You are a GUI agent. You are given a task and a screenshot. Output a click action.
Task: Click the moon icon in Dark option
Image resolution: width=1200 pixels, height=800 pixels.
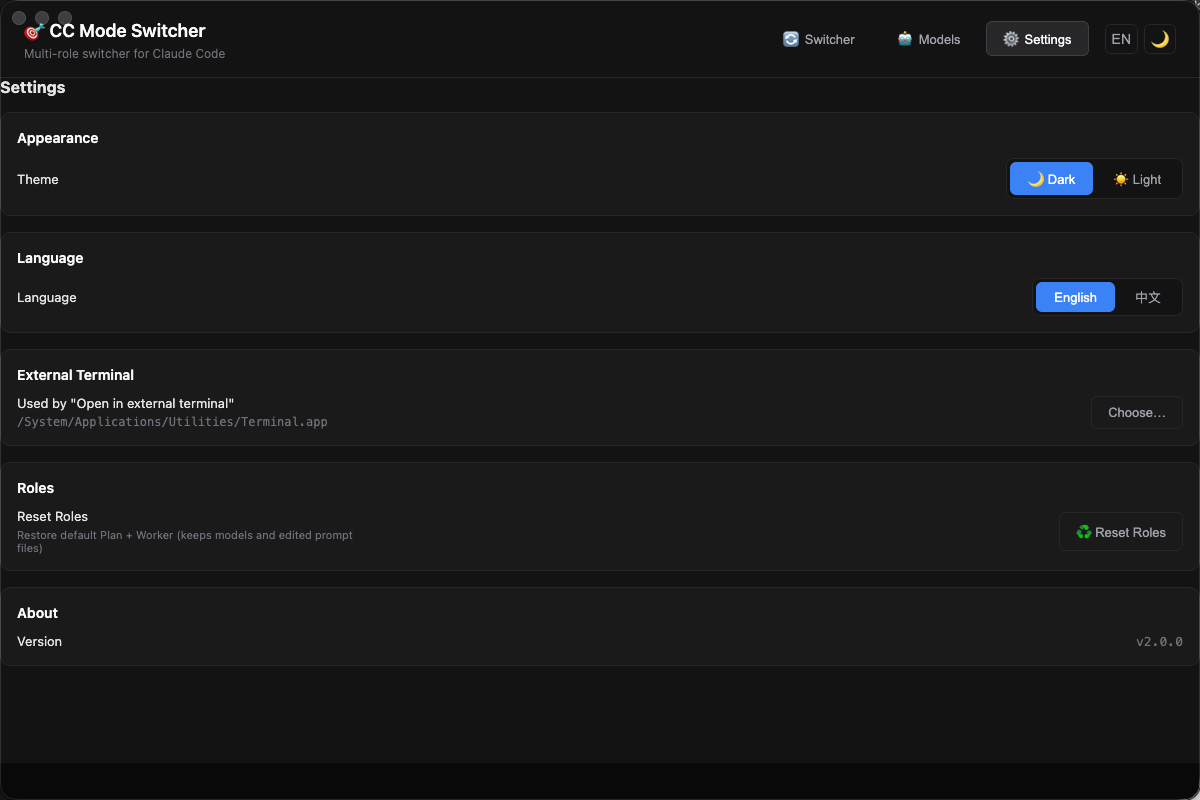(1036, 179)
